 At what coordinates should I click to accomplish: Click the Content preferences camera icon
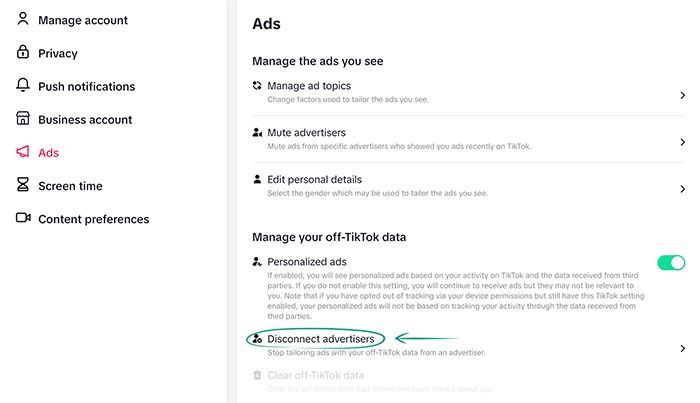(23, 218)
